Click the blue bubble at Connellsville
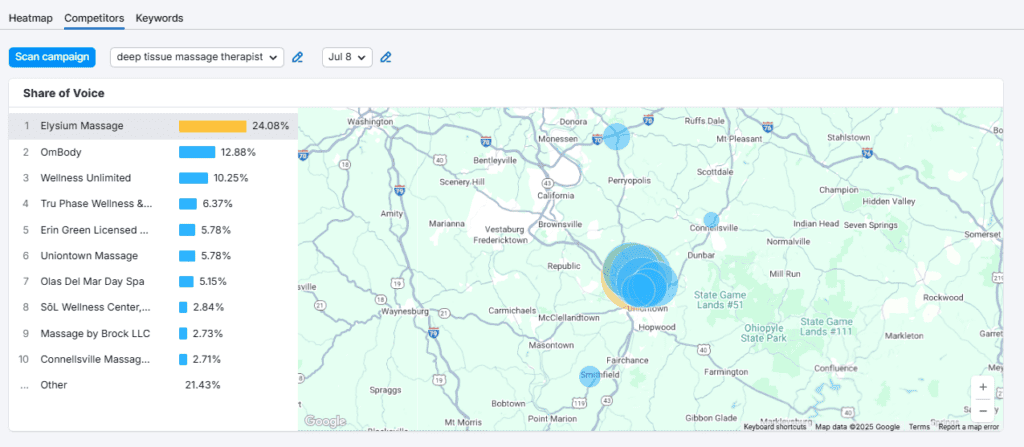Image resolution: width=1024 pixels, height=447 pixels. (x=711, y=220)
